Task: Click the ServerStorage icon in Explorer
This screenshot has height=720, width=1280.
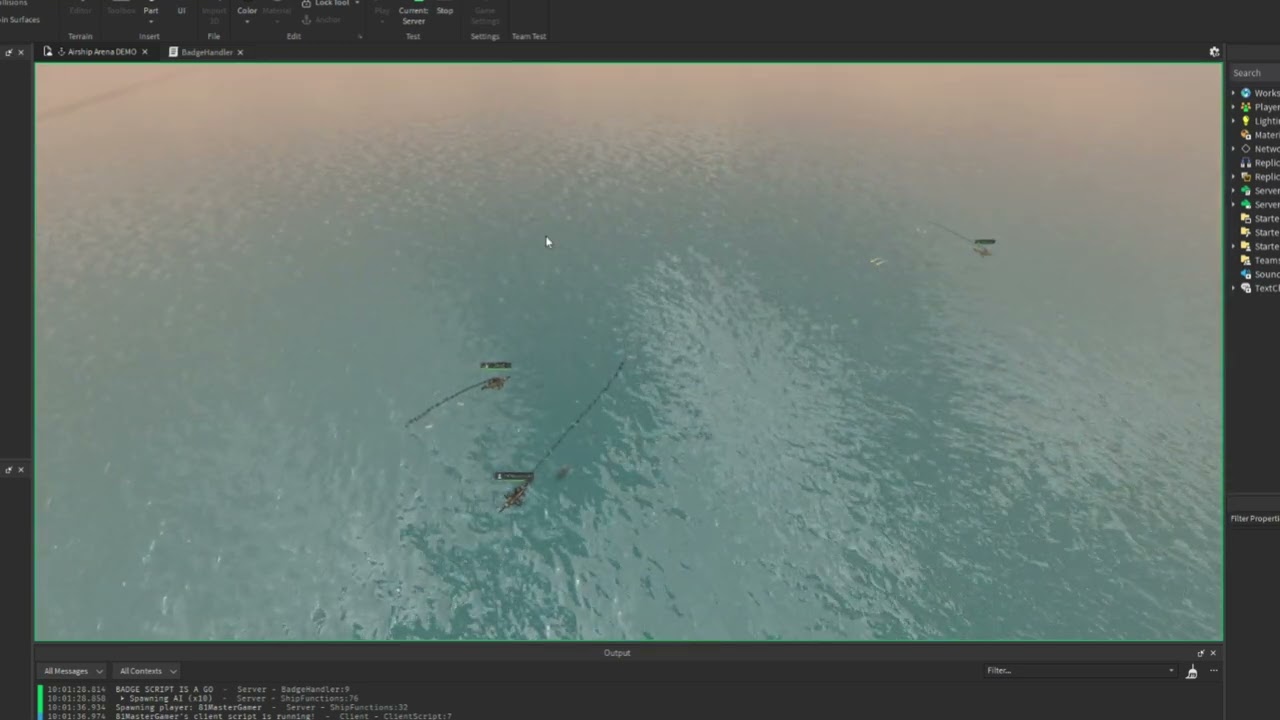Action: 1245,205
